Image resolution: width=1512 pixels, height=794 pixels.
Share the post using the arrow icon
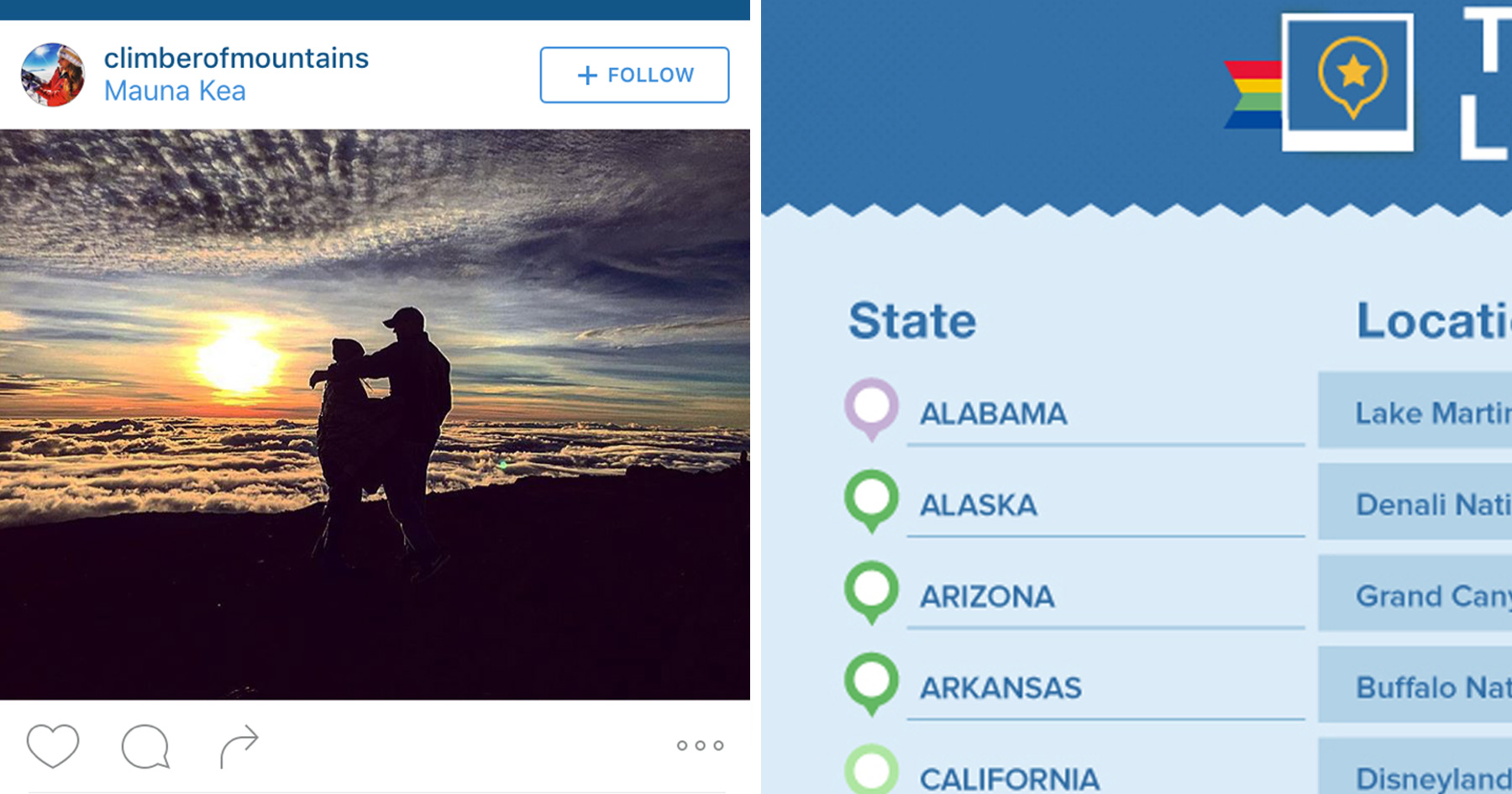(238, 741)
